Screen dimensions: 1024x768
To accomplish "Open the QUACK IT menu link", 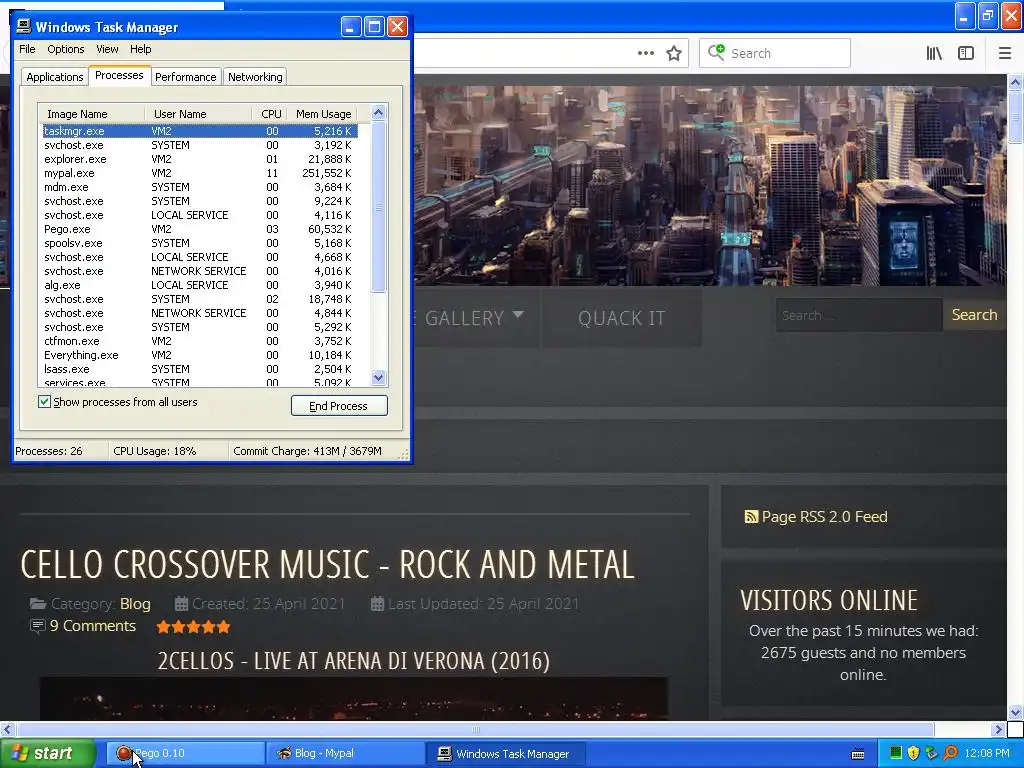I will [621, 318].
